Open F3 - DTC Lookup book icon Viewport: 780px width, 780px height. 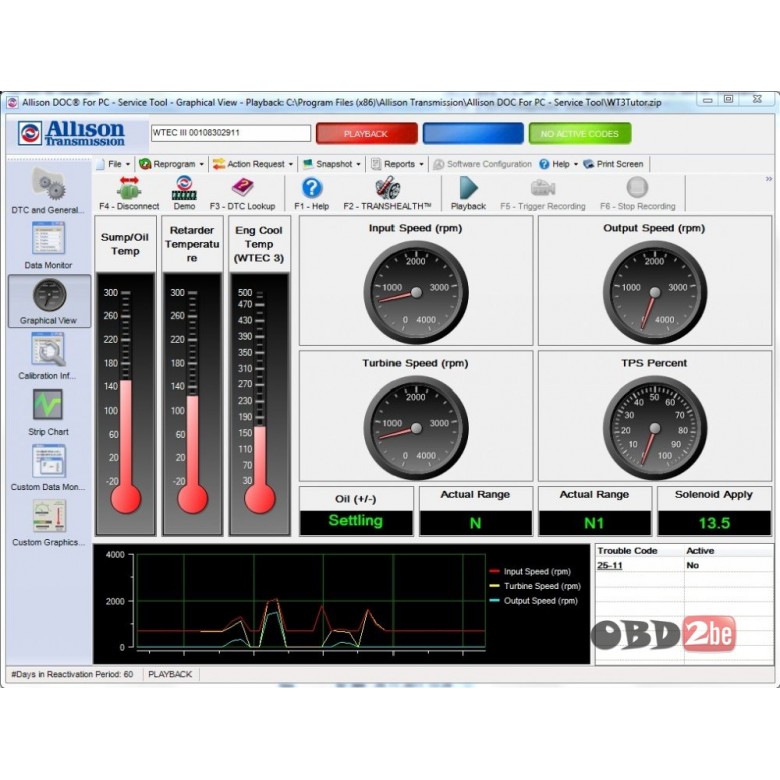point(242,188)
